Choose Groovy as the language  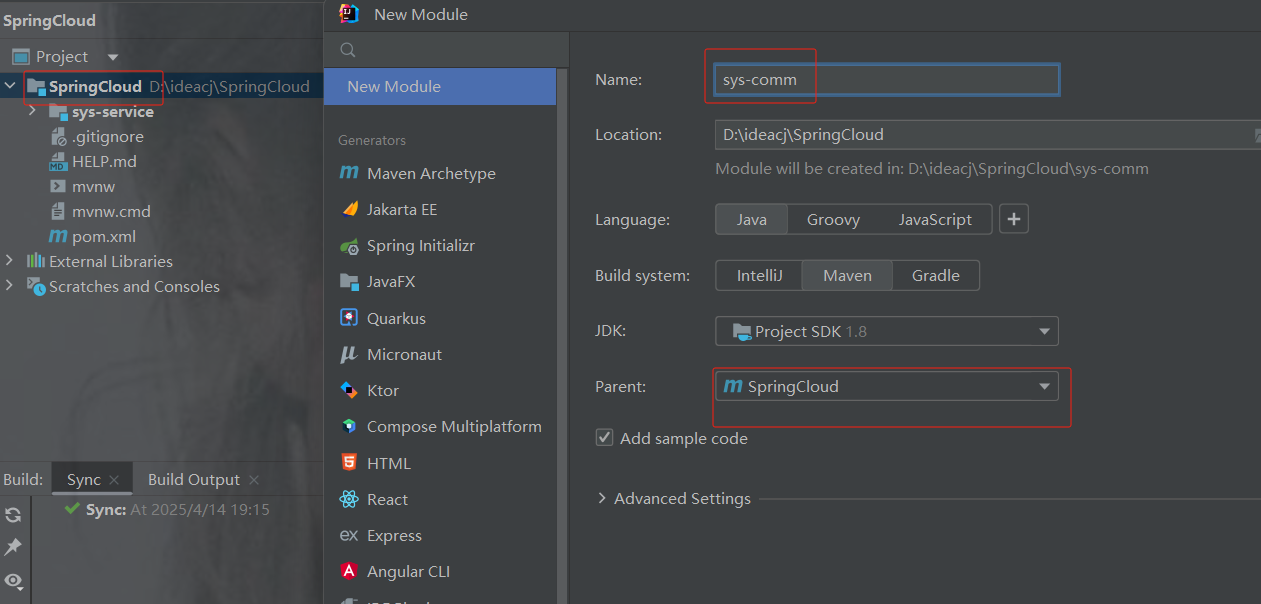pos(833,219)
